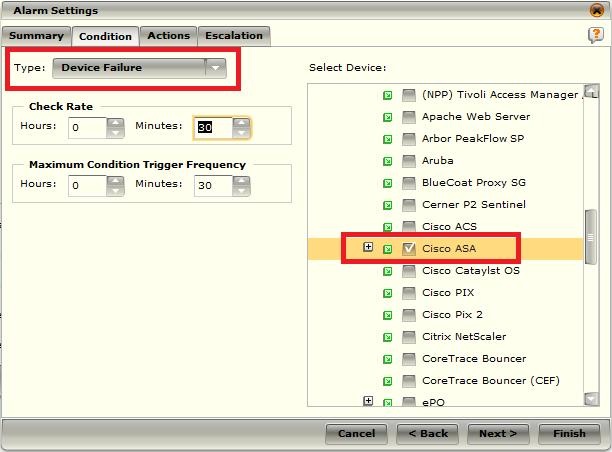
Task: Focus the Trigger Frequency Minutes field
Action: pyautogui.click(x=213, y=186)
